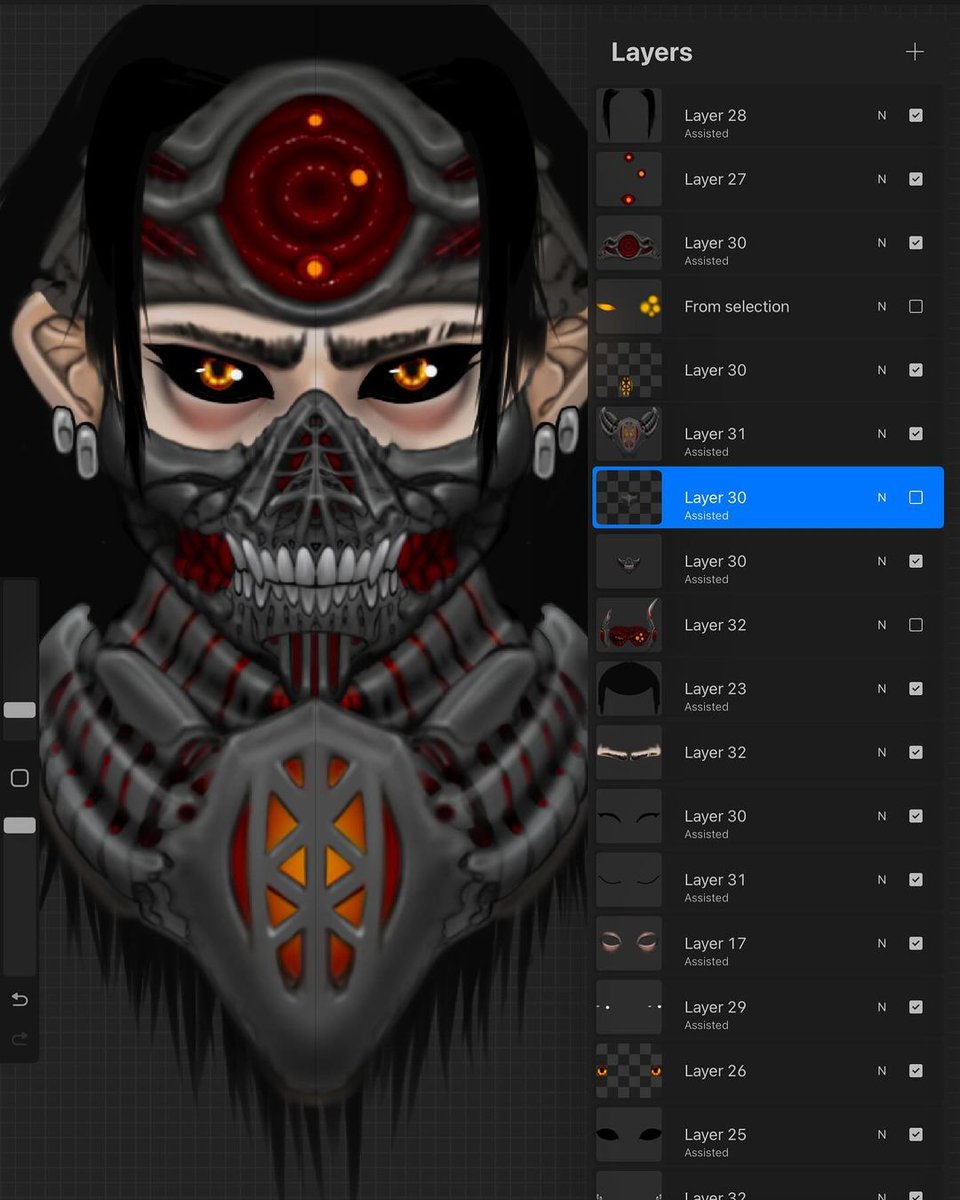The height and width of the screenshot is (1200, 960).
Task: Select the 'Layer 23' name text
Action: [x=715, y=688]
